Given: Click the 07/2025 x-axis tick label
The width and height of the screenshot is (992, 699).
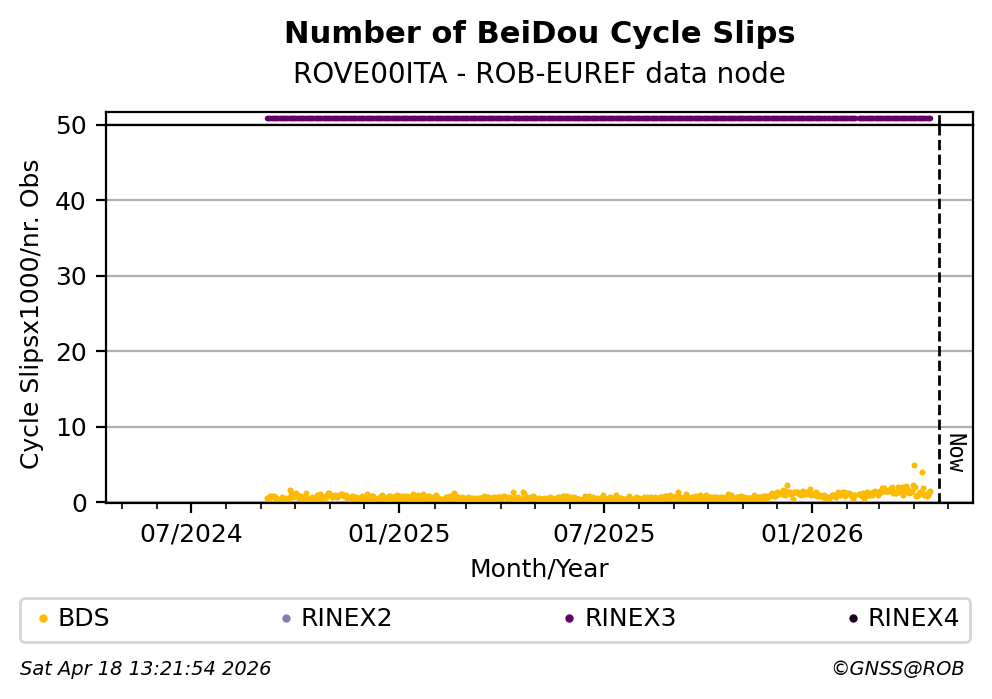Looking at the screenshot, I should point(603,534).
